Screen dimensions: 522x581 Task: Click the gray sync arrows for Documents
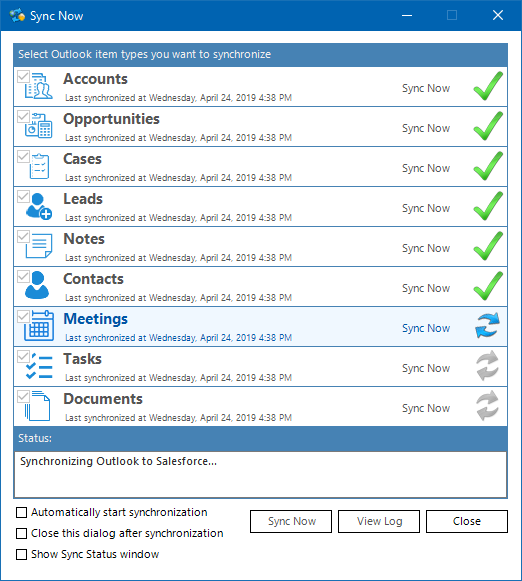coord(488,406)
